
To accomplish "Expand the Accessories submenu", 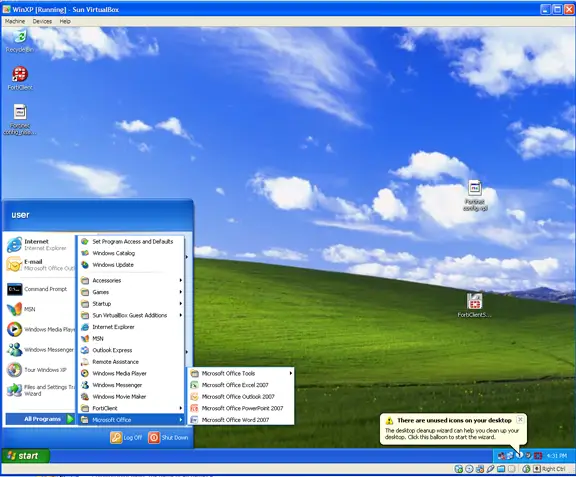I will pos(132,280).
